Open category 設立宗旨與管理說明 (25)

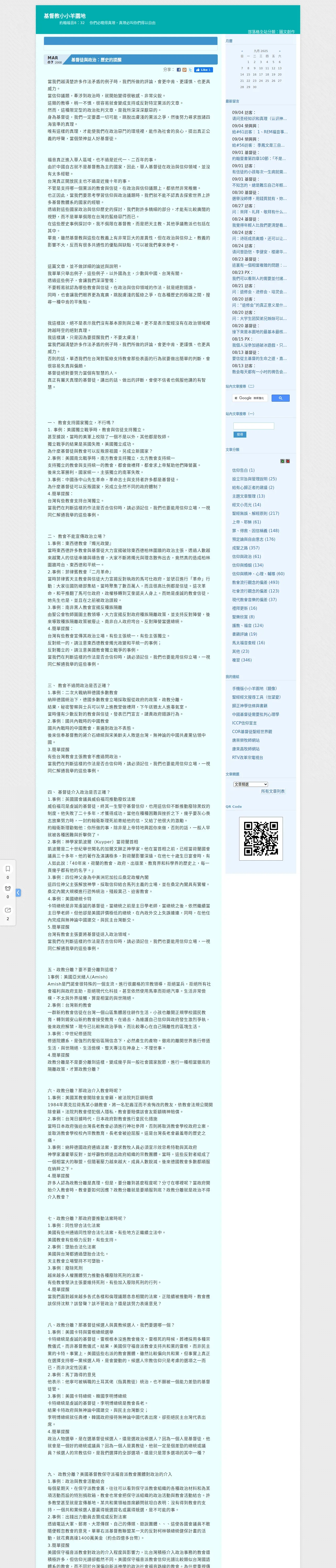click(x=254, y=479)
